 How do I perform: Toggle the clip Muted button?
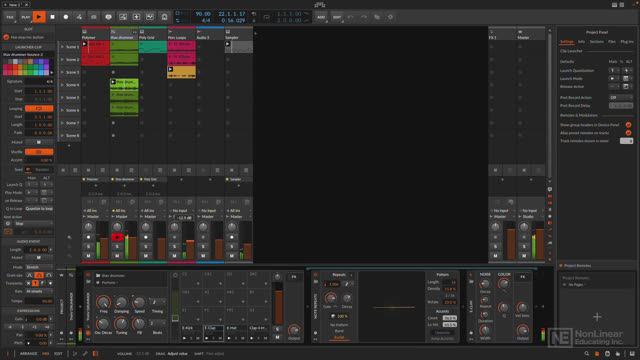coord(39,142)
